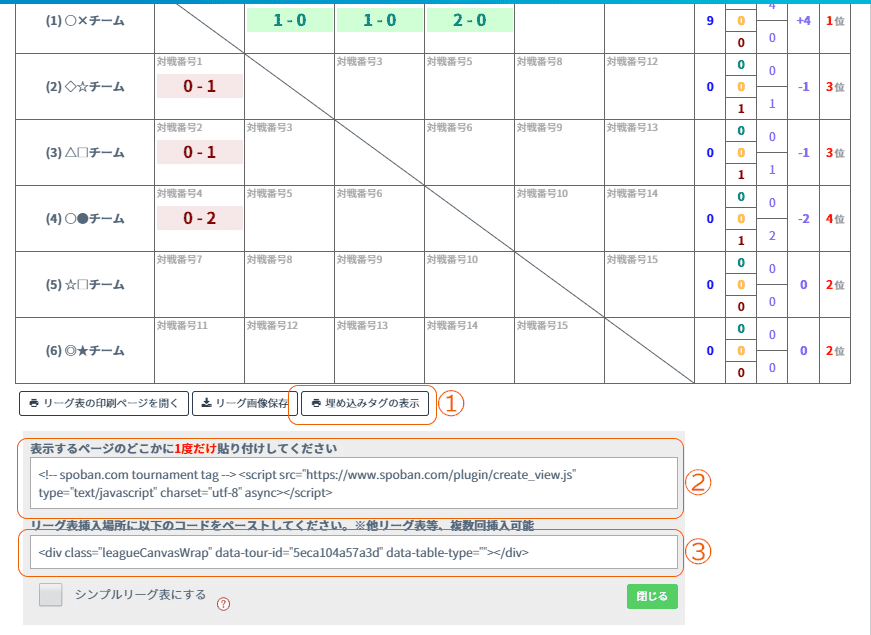Select the -2 goal difference value
This screenshot has width=871, height=635.
(x=803, y=219)
